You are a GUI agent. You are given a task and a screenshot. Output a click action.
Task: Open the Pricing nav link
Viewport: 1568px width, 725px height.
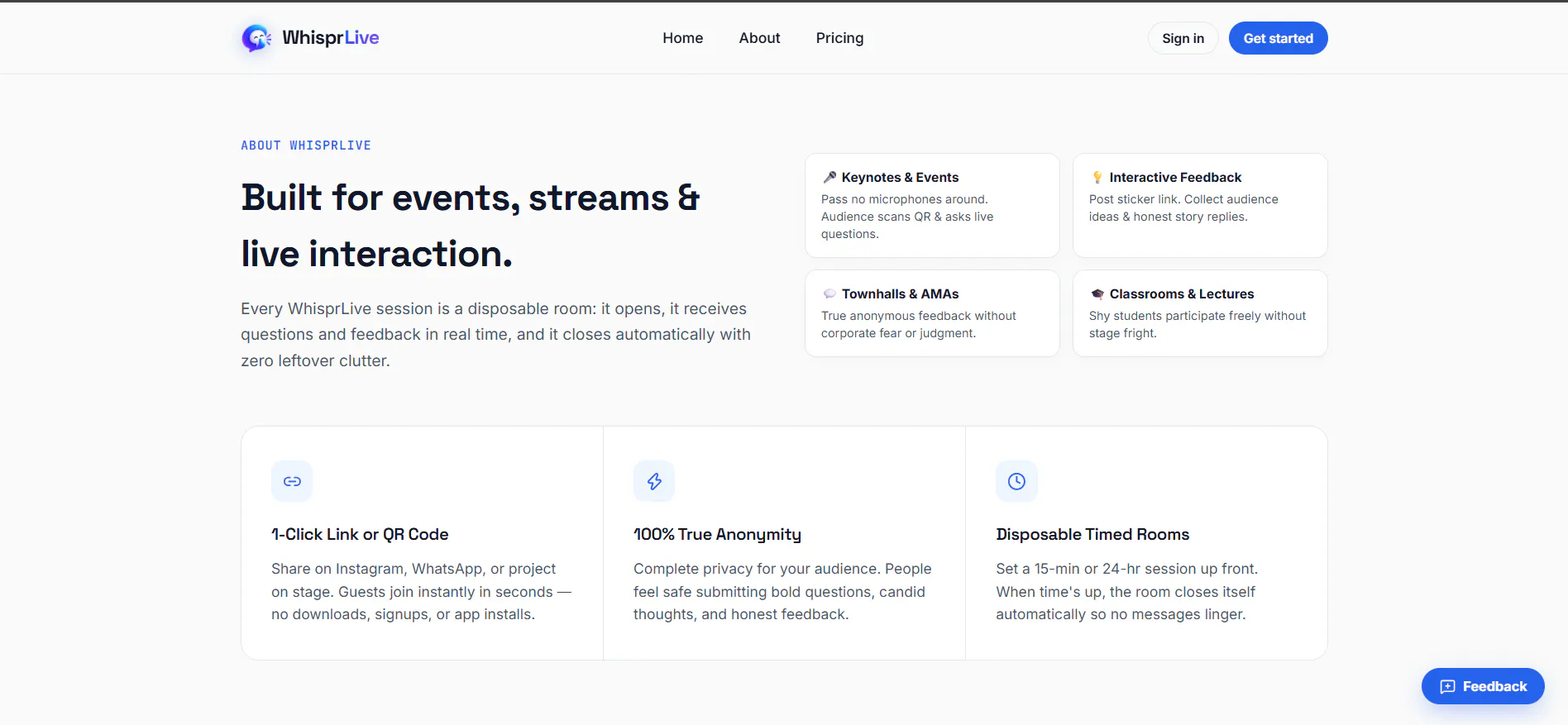(x=839, y=38)
